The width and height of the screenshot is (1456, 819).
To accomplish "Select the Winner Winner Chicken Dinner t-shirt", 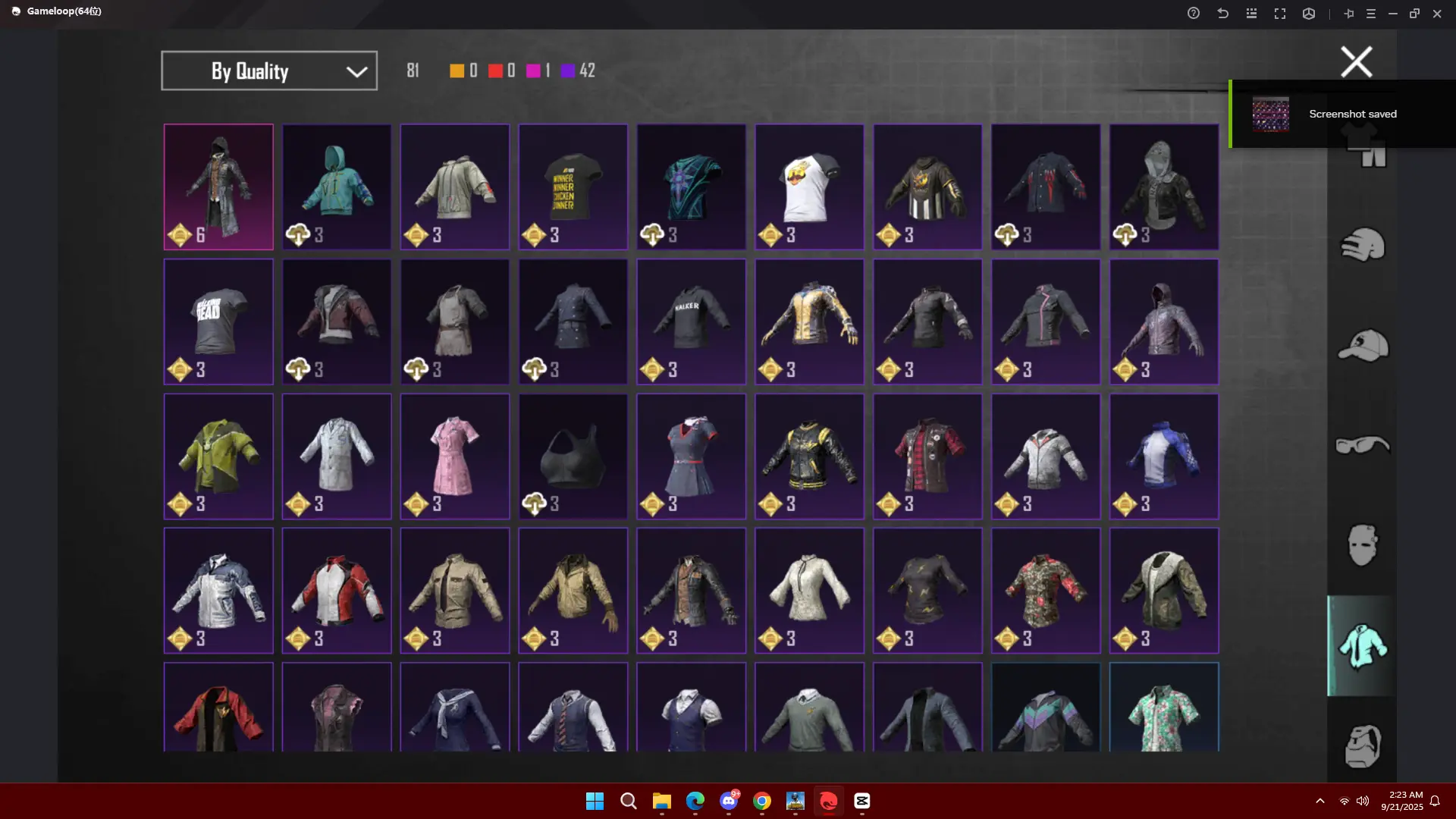I will pyautogui.click(x=573, y=187).
